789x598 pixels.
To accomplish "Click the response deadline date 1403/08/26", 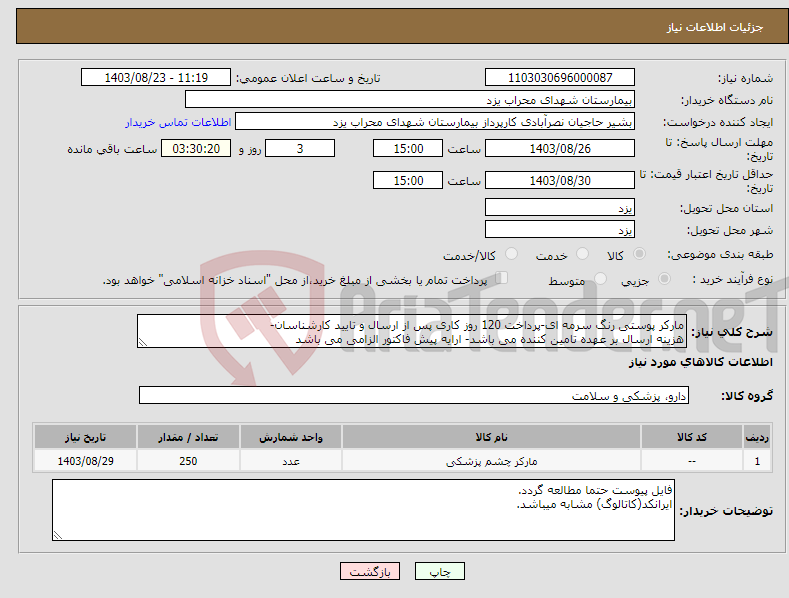I will point(560,148).
